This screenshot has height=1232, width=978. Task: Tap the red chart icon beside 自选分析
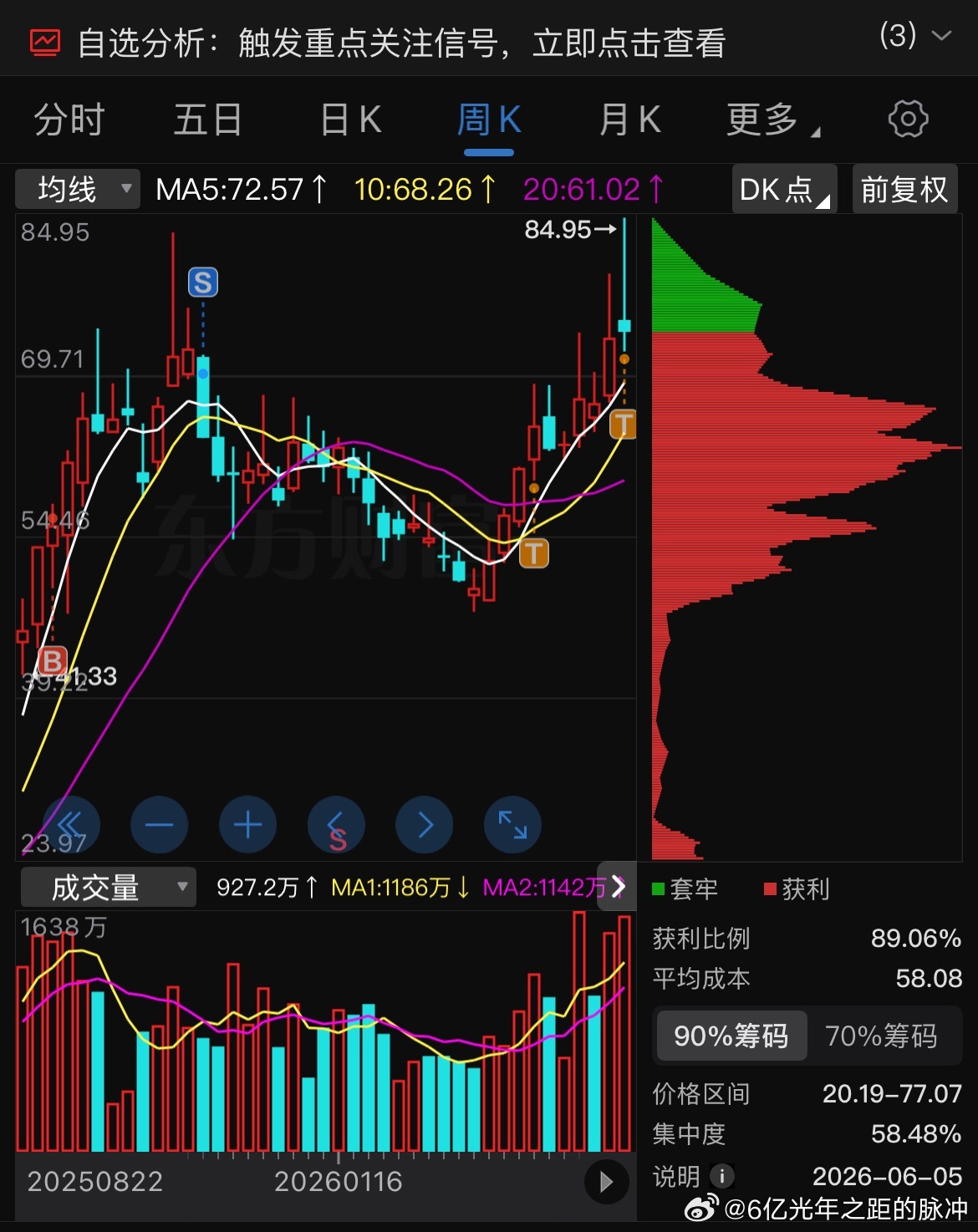[45, 42]
